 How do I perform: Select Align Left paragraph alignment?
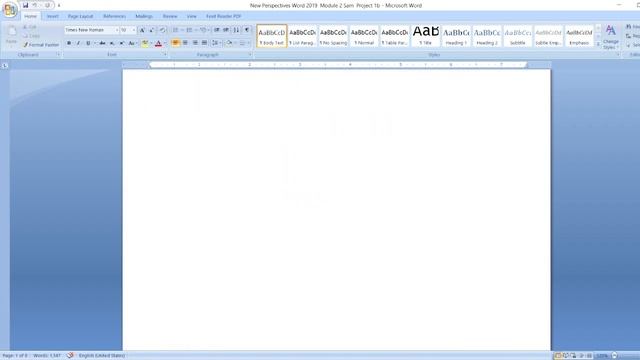click(176, 43)
